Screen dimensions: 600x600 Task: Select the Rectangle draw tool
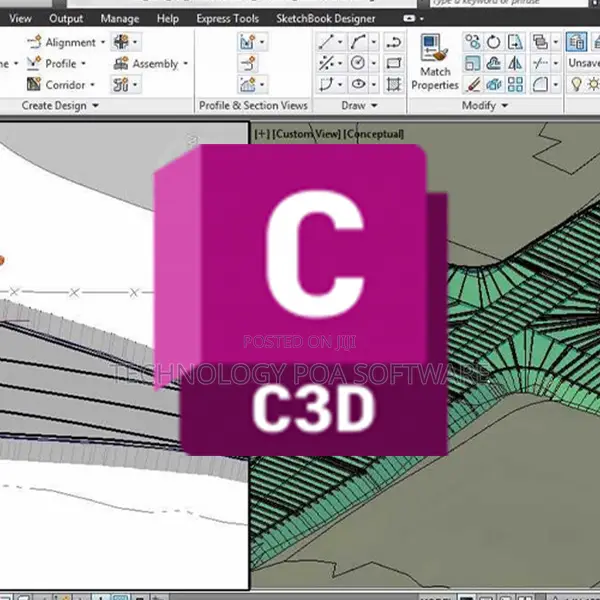coord(393,63)
